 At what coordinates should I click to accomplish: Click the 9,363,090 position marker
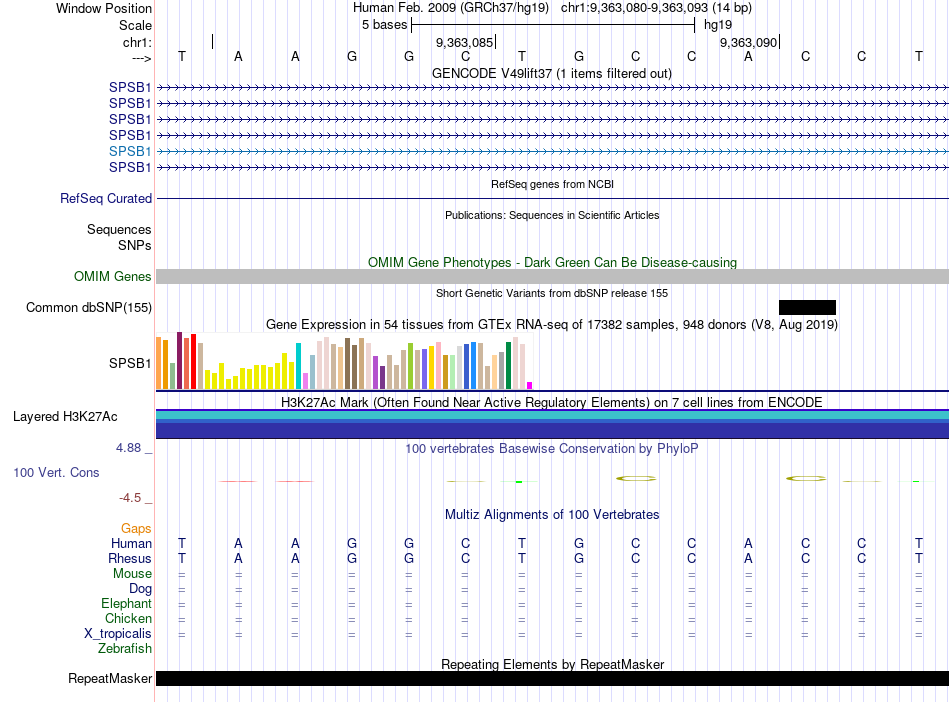coord(749,42)
